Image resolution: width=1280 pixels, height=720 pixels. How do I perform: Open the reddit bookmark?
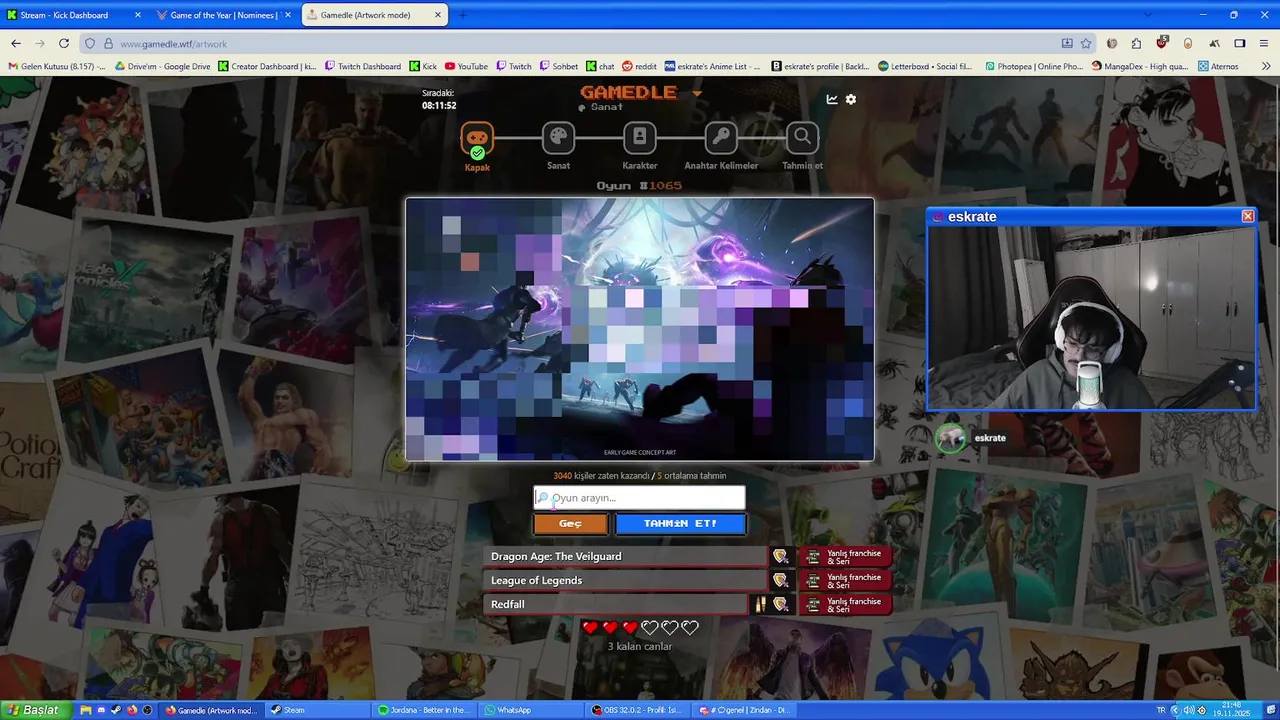640,66
